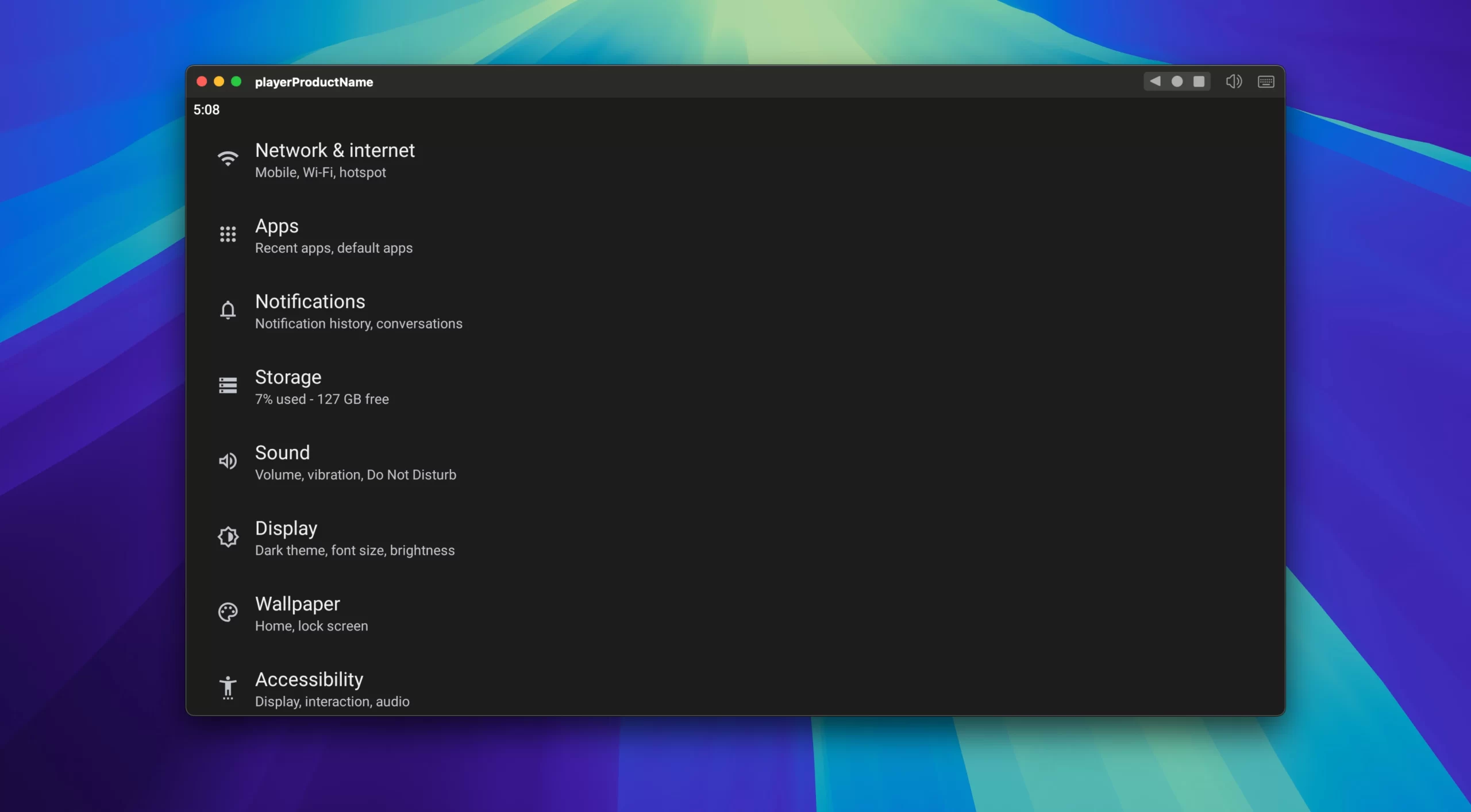Open Notifications settings
Screen dimensions: 1471x812
pos(310,302)
